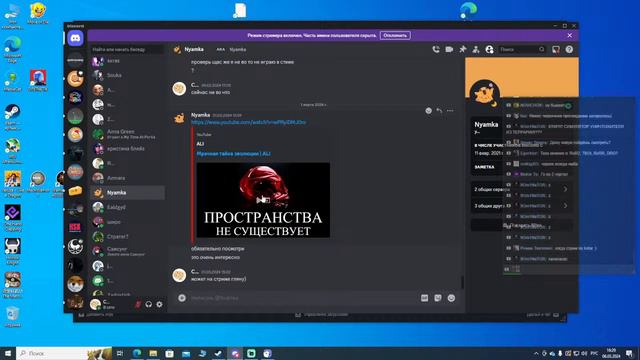The width and height of the screenshot is (640, 360).
Task: Expand the 2 mutual servers row
Action: pos(521,189)
